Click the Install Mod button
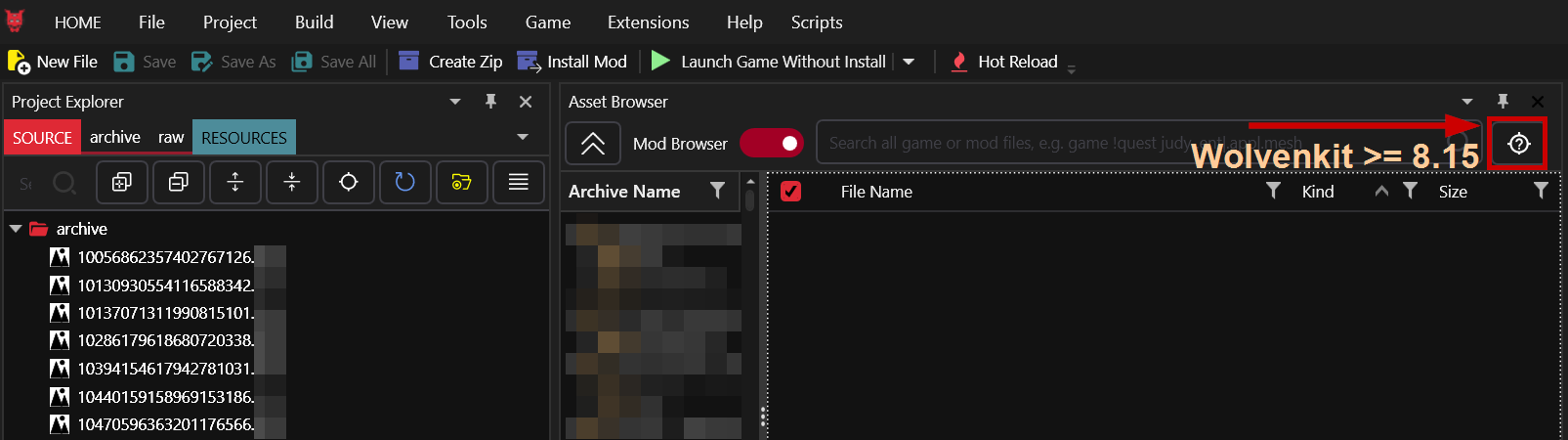This screenshot has width=1568, height=440. pos(572,62)
